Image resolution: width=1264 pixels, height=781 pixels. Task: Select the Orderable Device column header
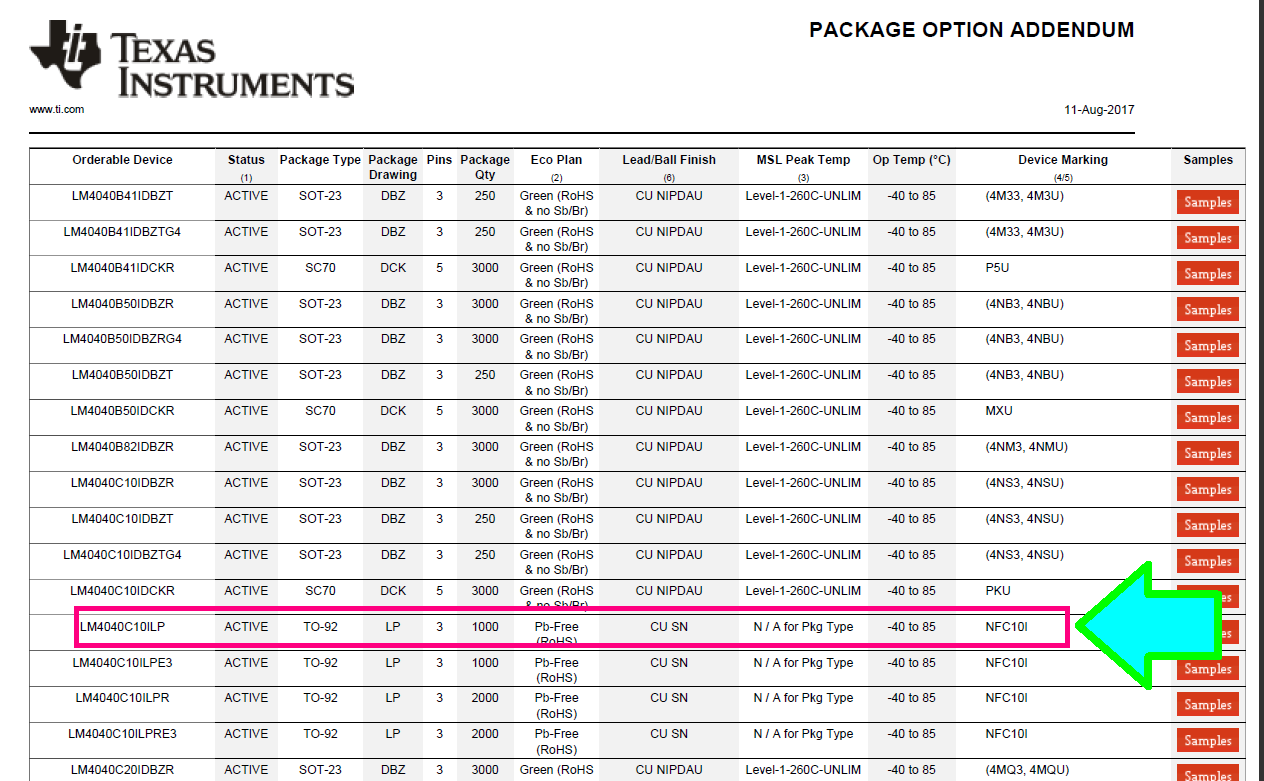pos(122,160)
